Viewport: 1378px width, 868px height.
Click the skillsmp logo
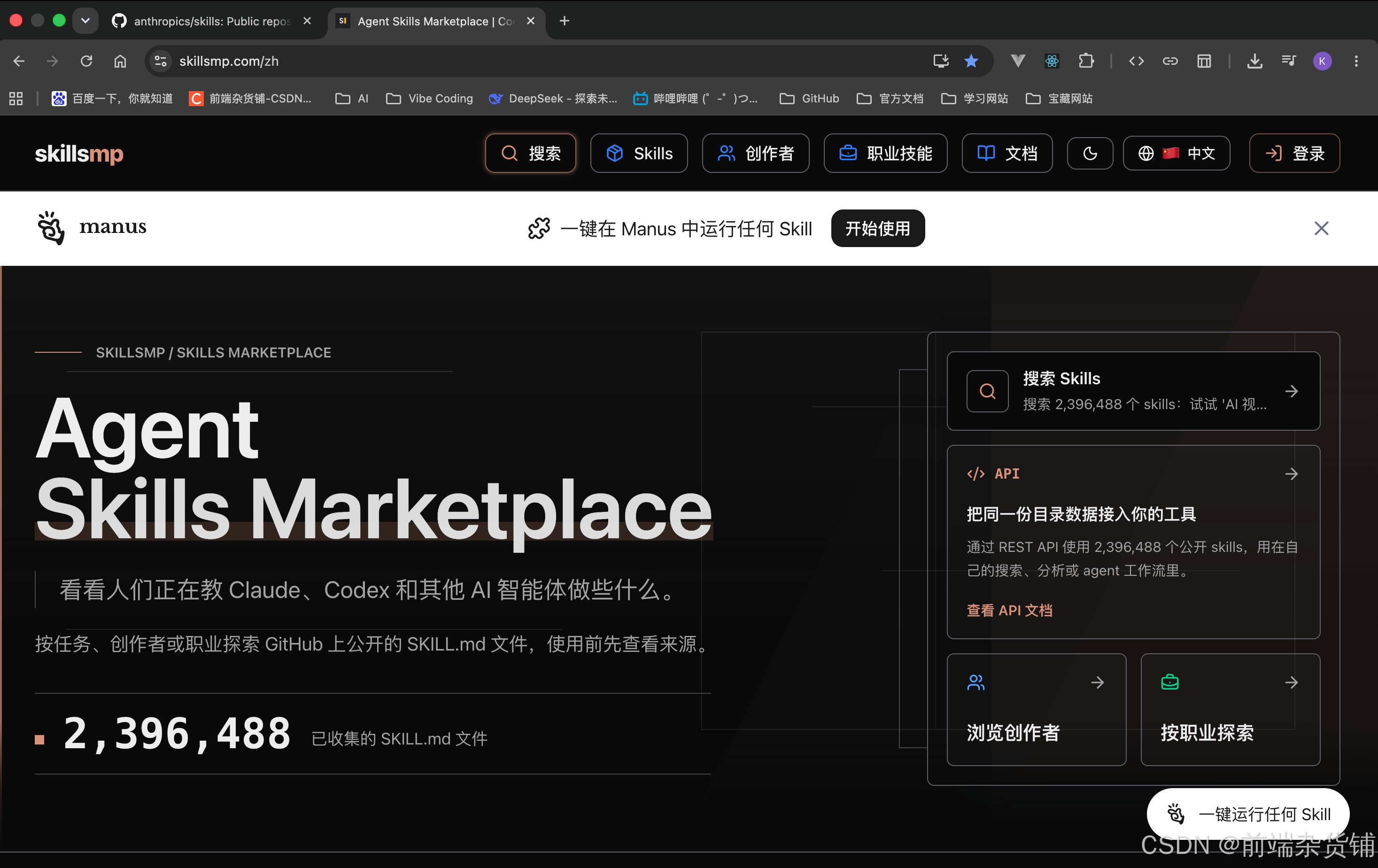79,153
